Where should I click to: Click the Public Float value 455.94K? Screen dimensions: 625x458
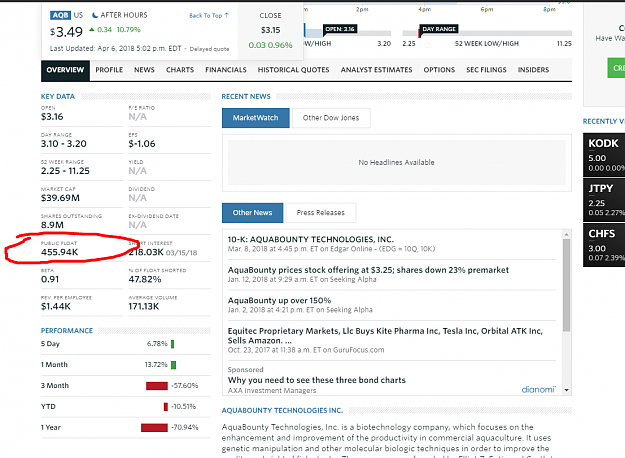(x=59, y=252)
